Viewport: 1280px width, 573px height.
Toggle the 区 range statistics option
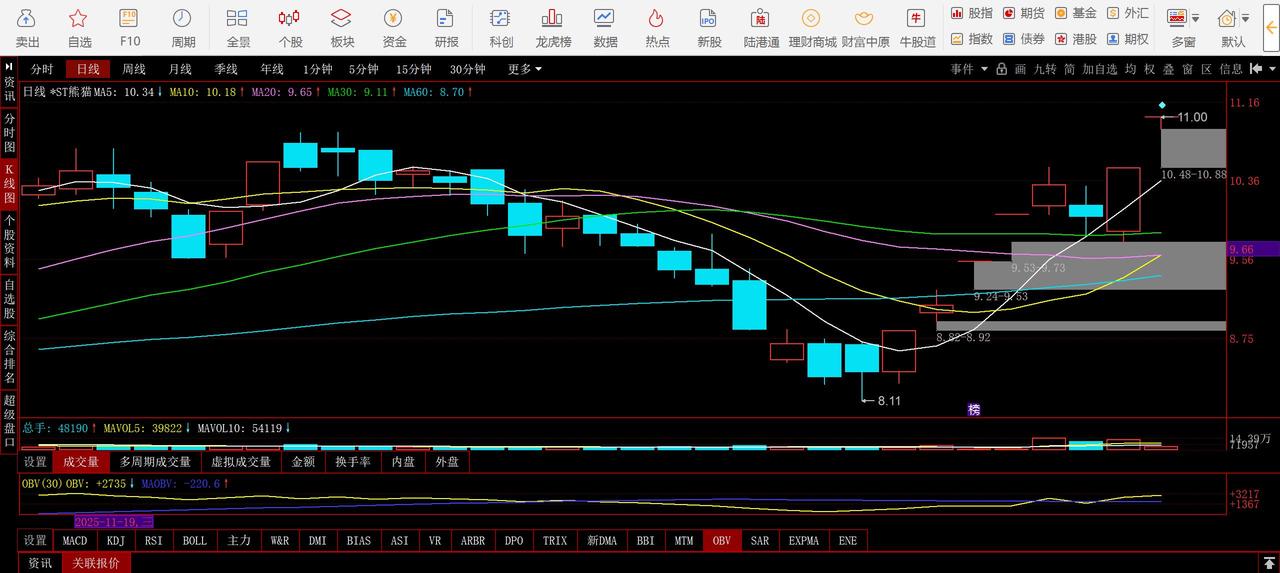(1206, 69)
